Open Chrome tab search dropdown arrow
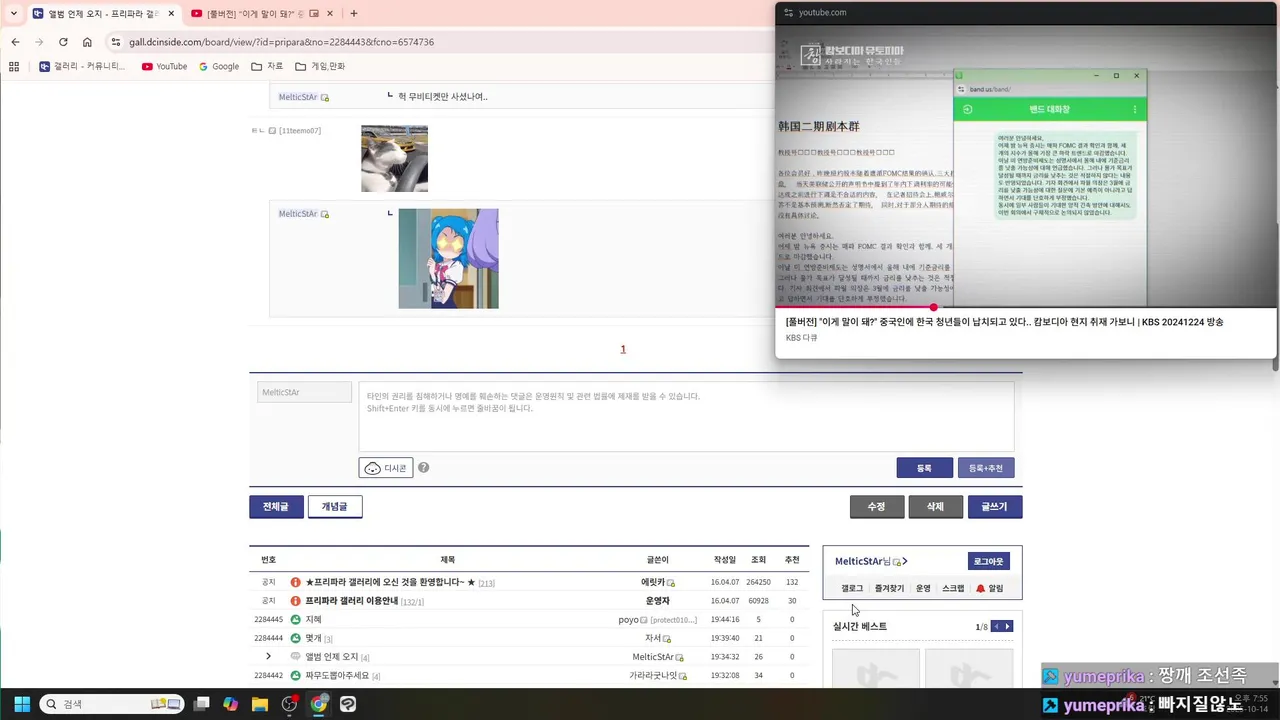The image size is (1280, 720). coord(13,14)
